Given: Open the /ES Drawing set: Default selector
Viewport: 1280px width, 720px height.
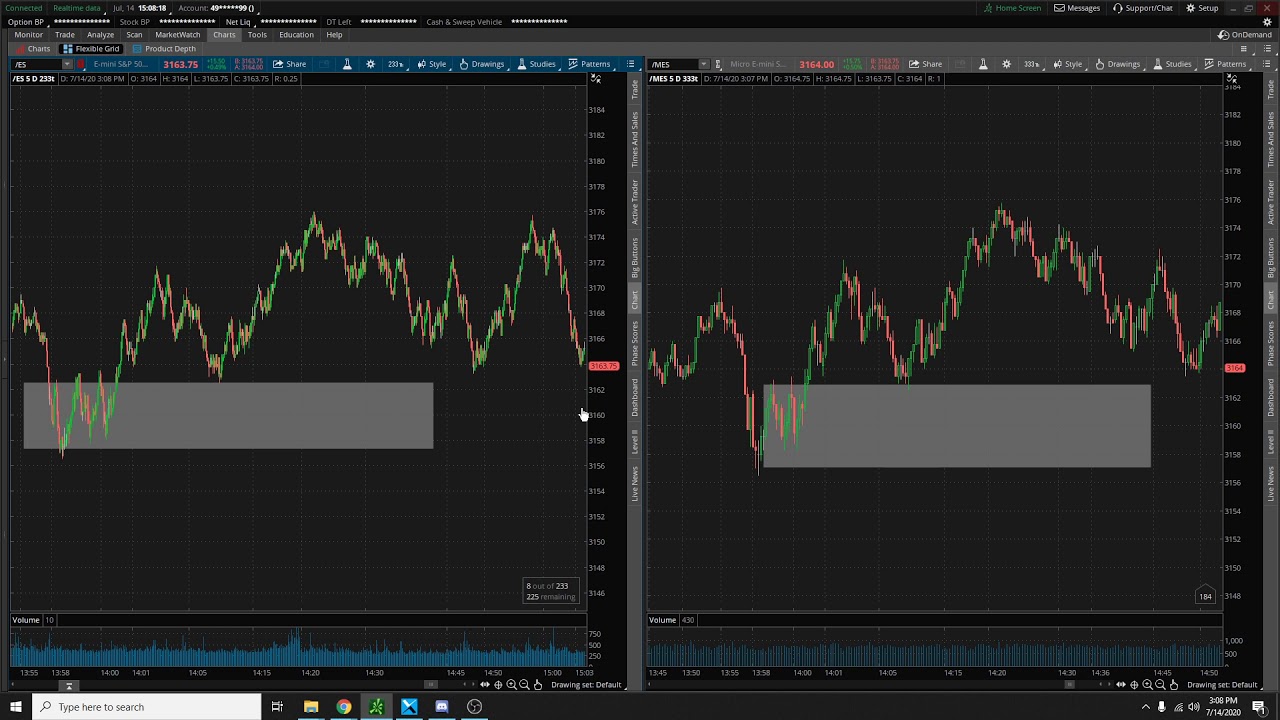Looking at the screenshot, I should (x=587, y=685).
